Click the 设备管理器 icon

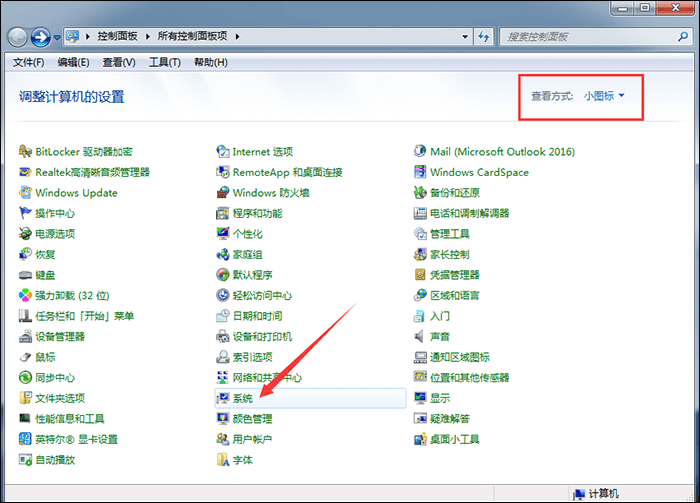click(x=25, y=337)
